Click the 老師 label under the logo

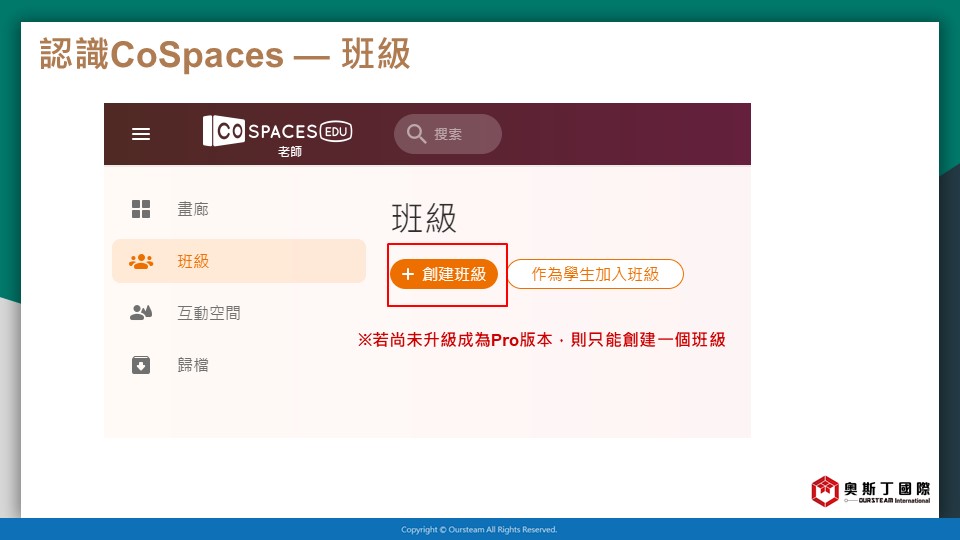pyautogui.click(x=290, y=151)
